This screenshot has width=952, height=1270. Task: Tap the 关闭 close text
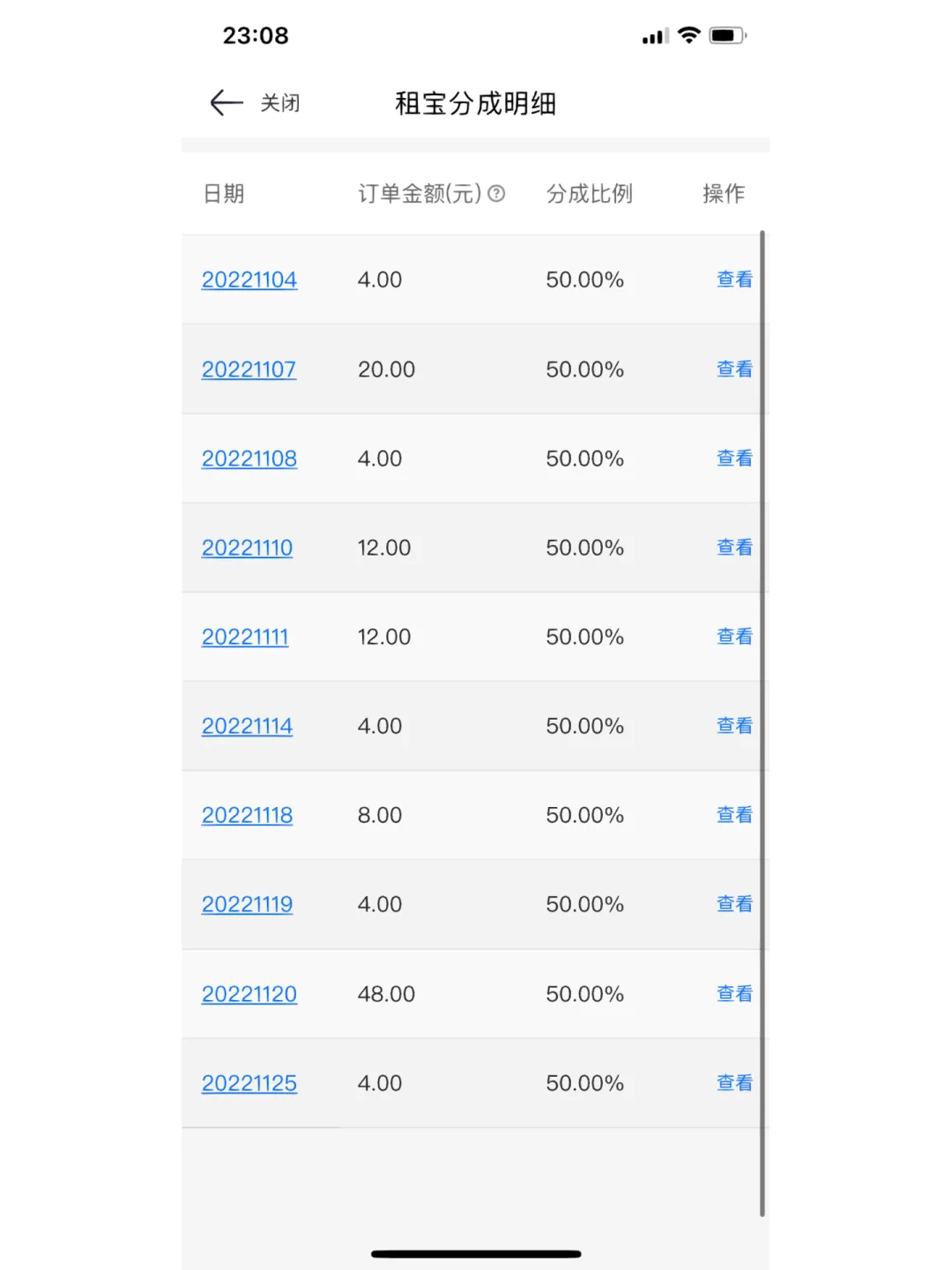pos(280,103)
